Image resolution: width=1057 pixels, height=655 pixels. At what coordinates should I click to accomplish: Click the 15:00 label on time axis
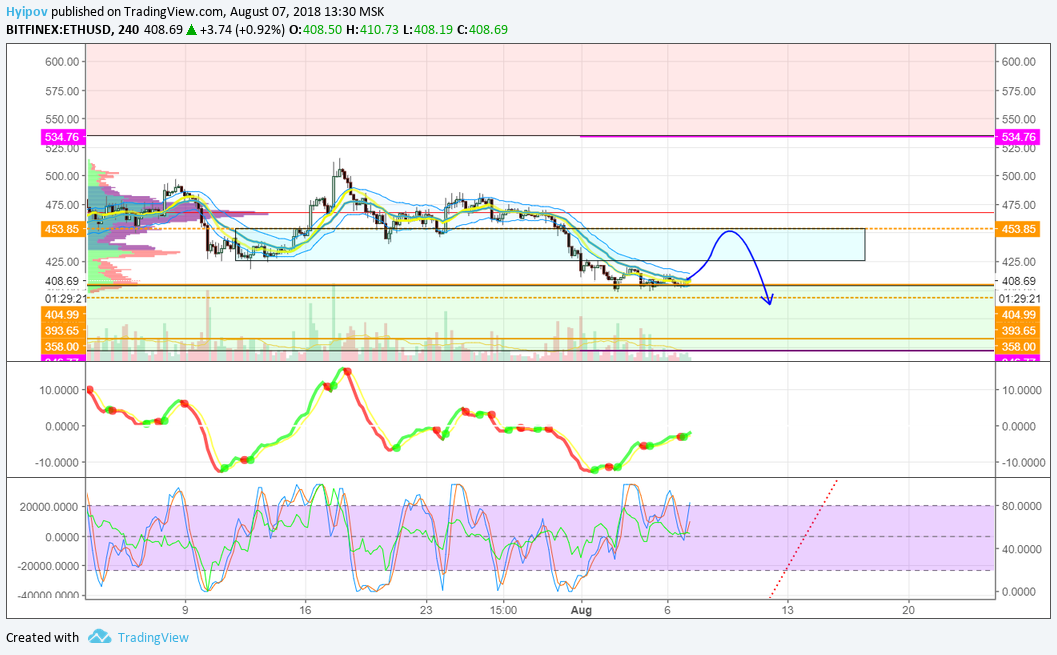click(x=504, y=611)
